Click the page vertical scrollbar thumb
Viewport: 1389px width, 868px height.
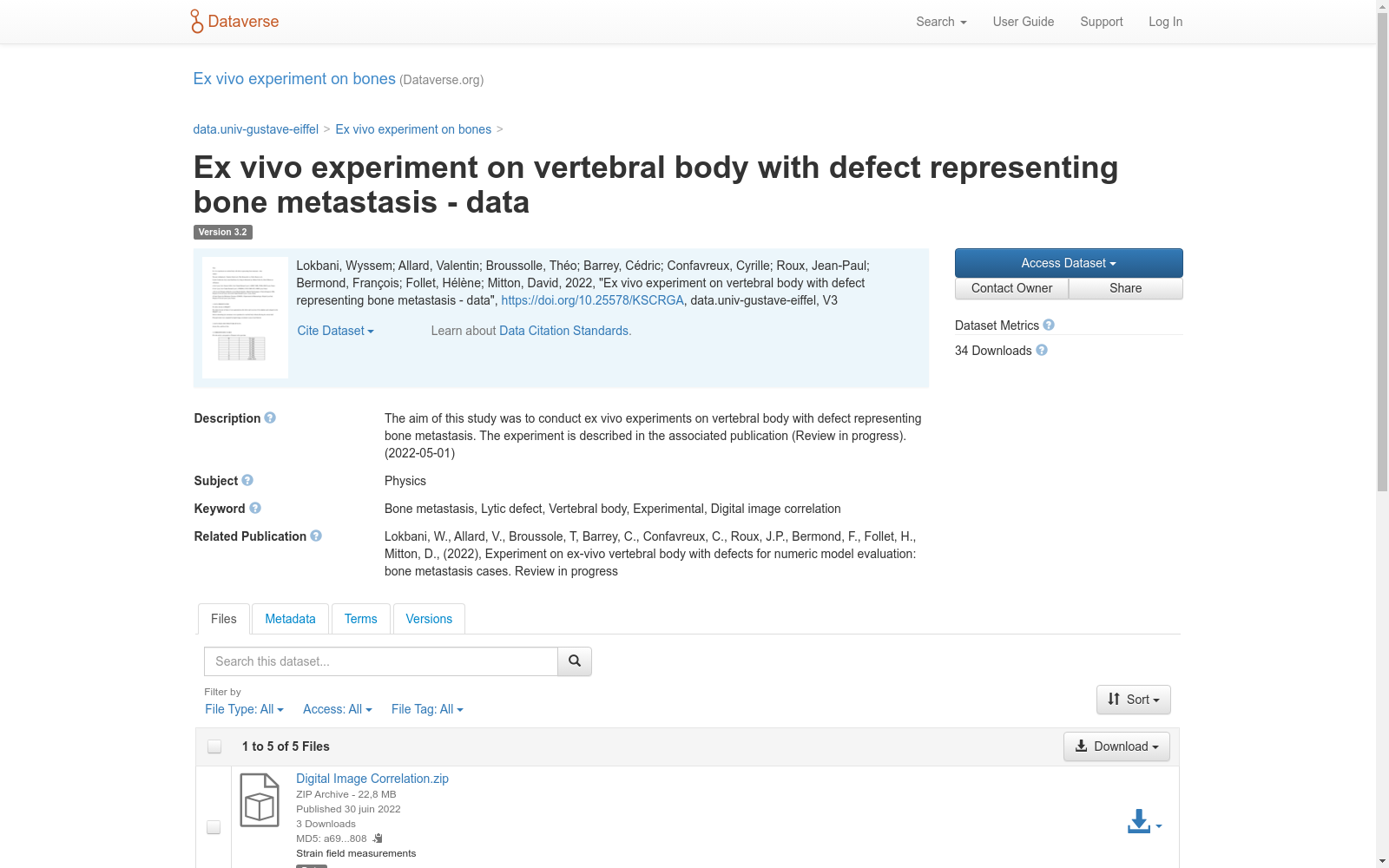(x=1382, y=252)
